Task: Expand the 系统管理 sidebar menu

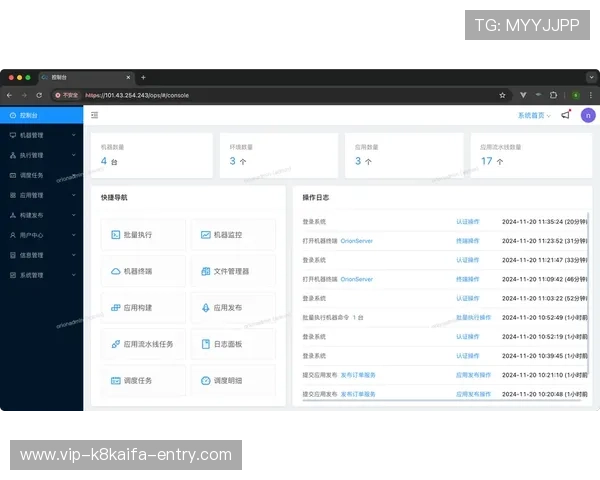Action: pyautogui.click(x=41, y=275)
